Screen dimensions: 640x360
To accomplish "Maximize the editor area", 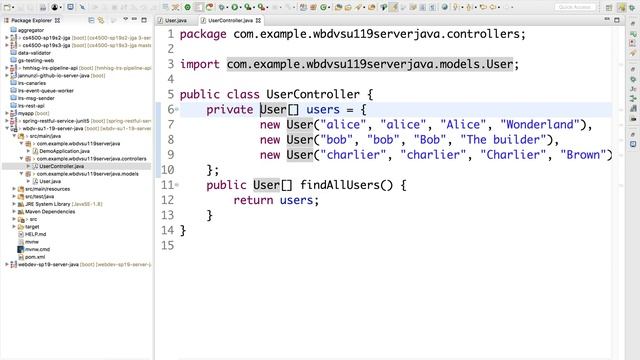I will coord(617,20).
